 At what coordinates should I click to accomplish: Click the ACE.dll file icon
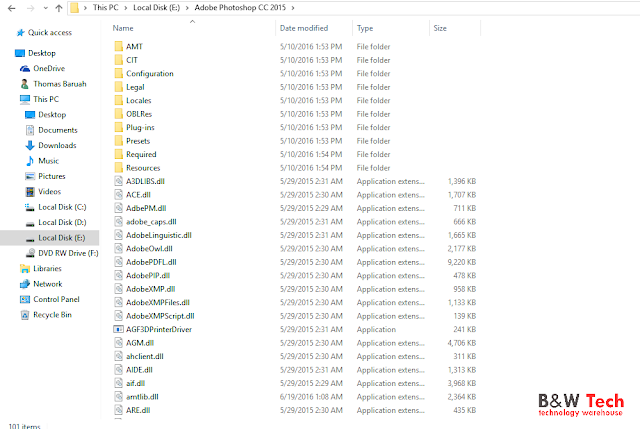(x=118, y=194)
